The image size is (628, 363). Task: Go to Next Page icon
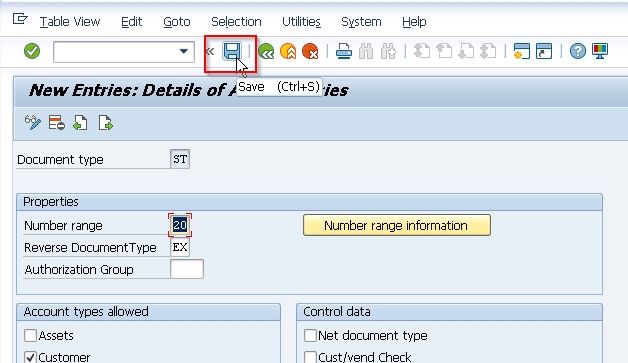(x=466, y=52)
